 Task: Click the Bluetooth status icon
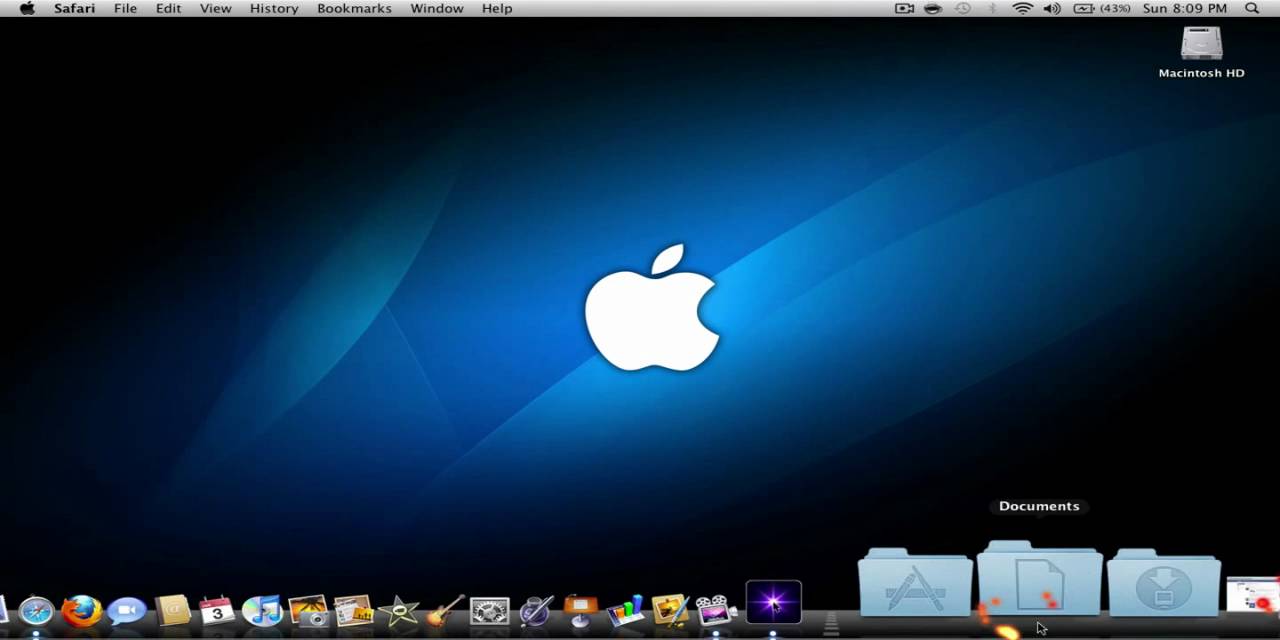coord(992,8)
